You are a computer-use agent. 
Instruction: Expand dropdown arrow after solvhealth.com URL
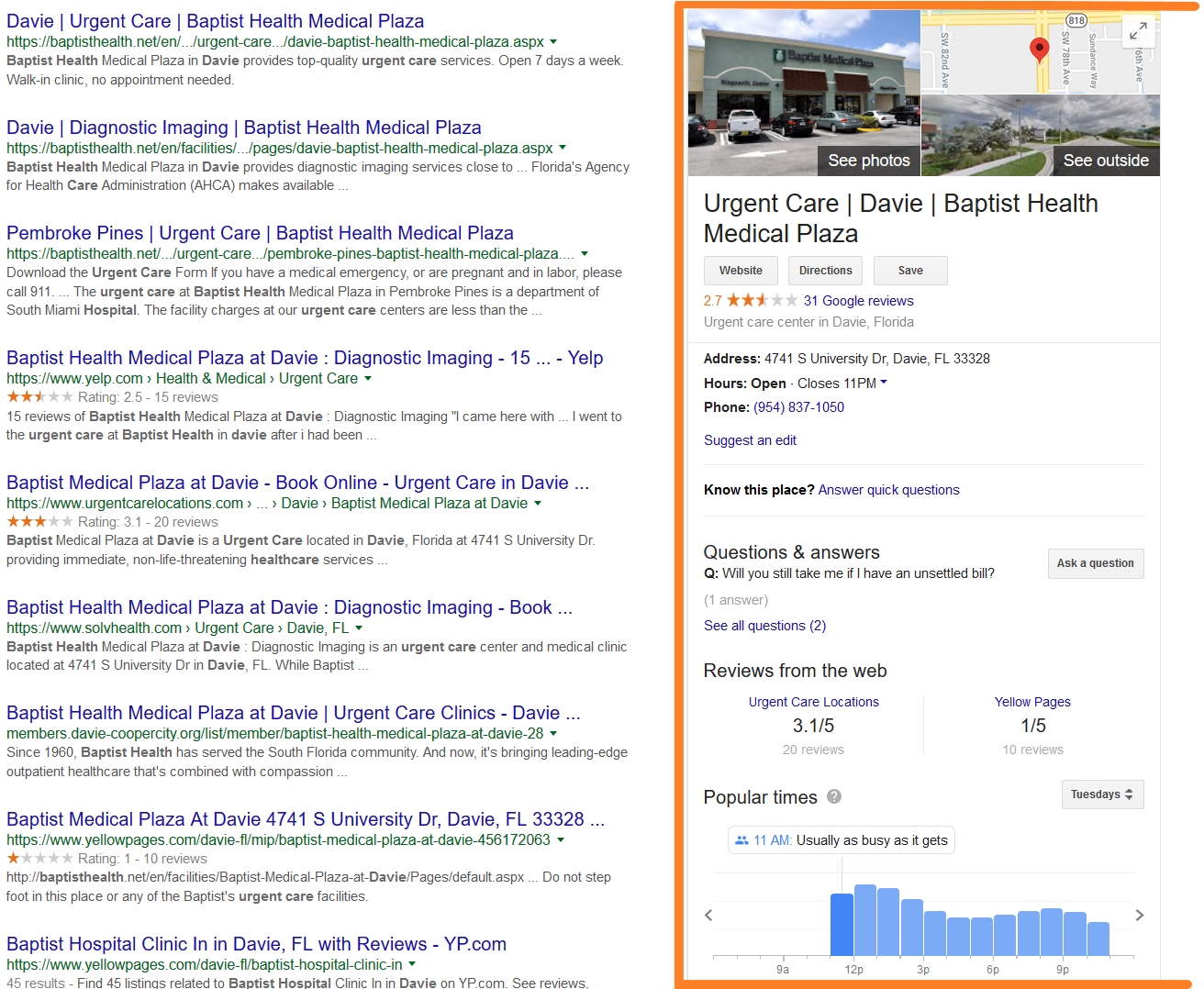click(x=359, y=628)
